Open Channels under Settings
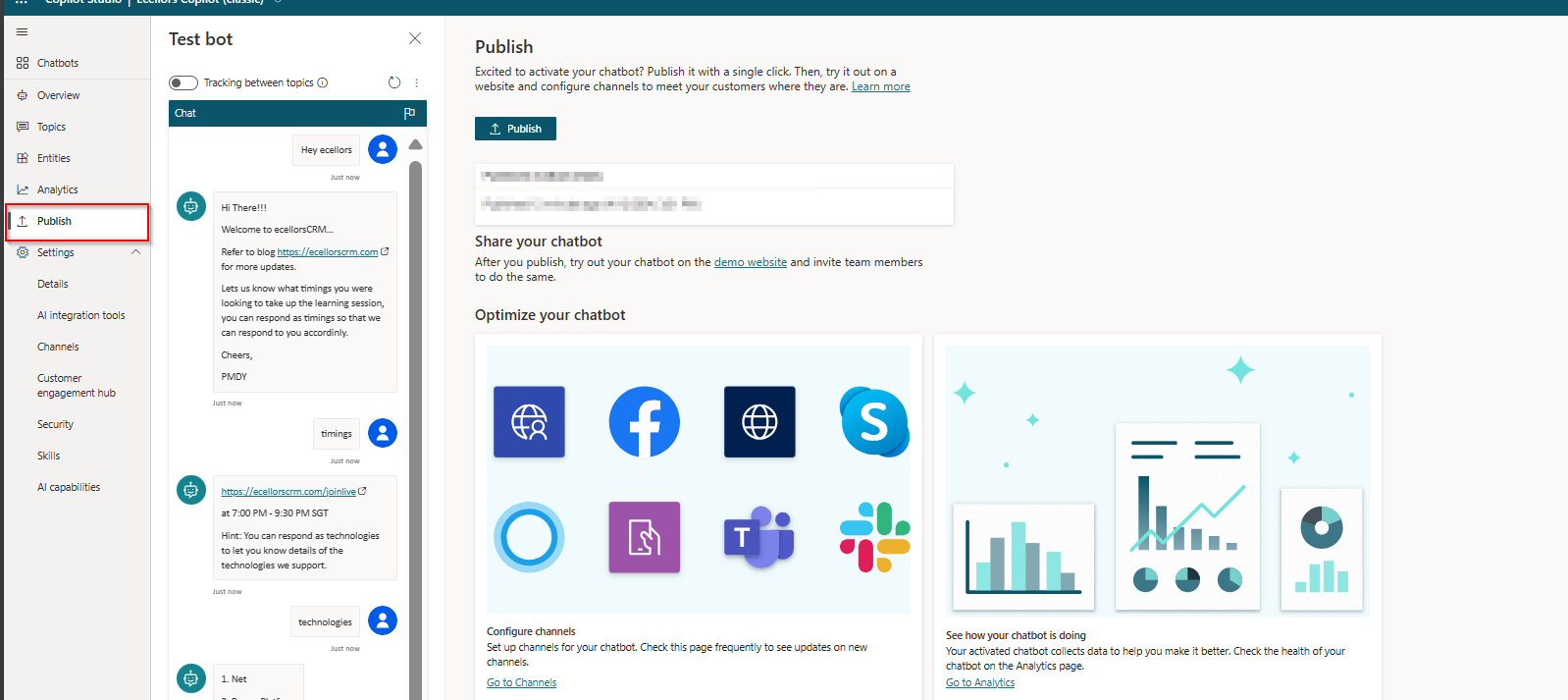The image size is (1568, 700). pyautogui.click(x=58, y=347)
